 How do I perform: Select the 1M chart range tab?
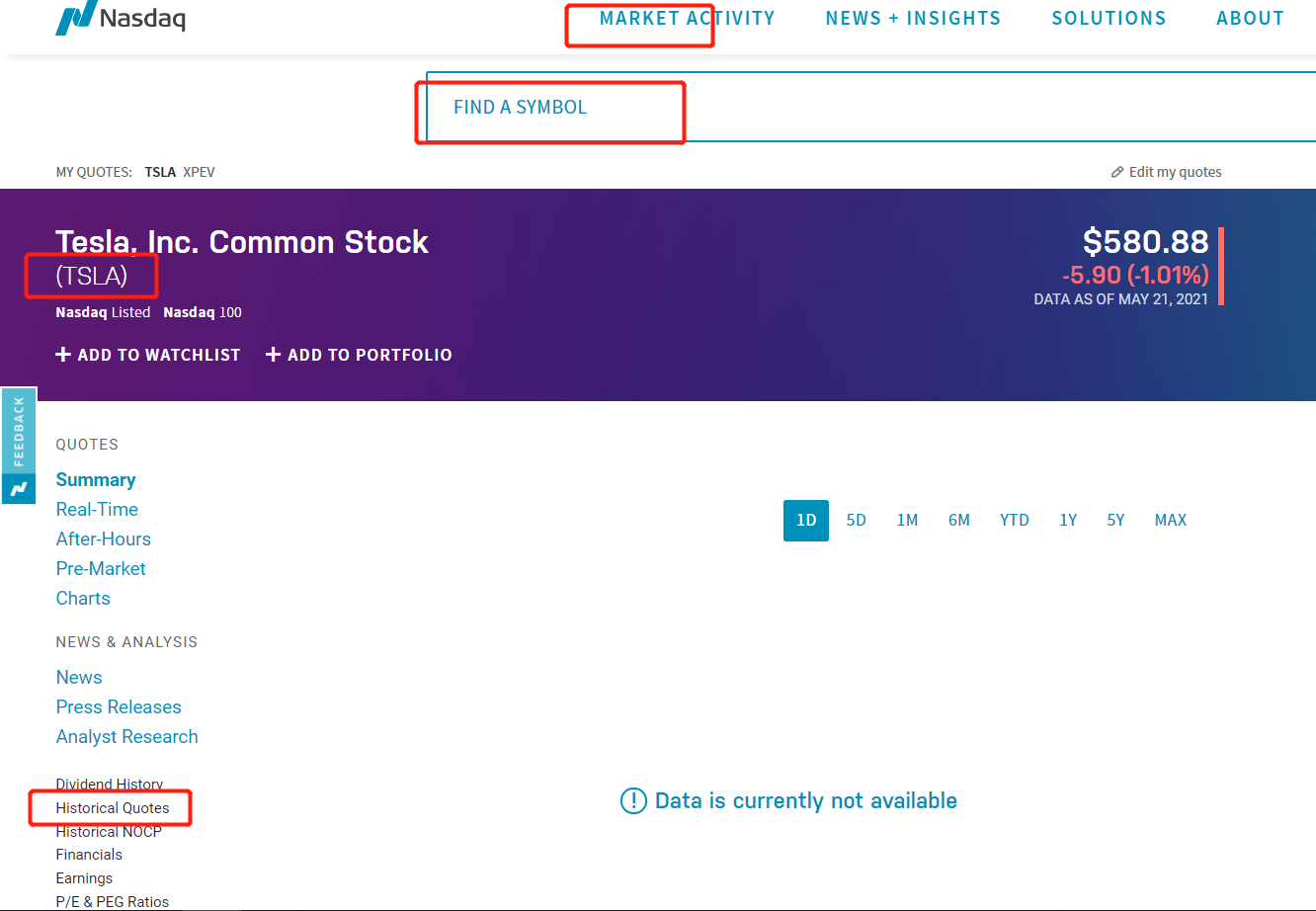[x=907, y=521]
